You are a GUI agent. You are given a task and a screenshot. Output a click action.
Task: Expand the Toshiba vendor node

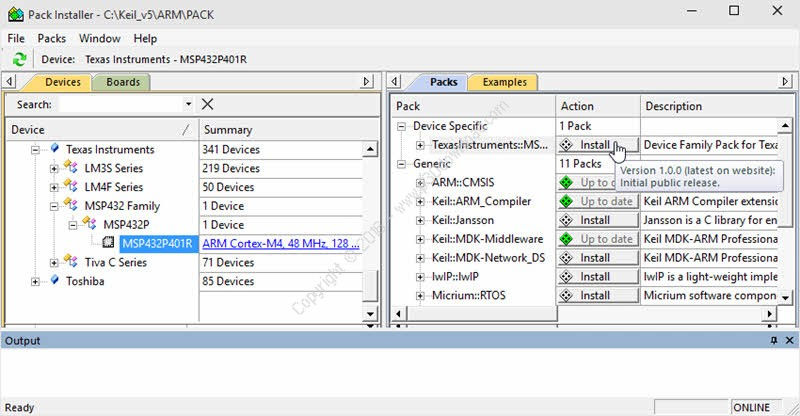(35, 281)
